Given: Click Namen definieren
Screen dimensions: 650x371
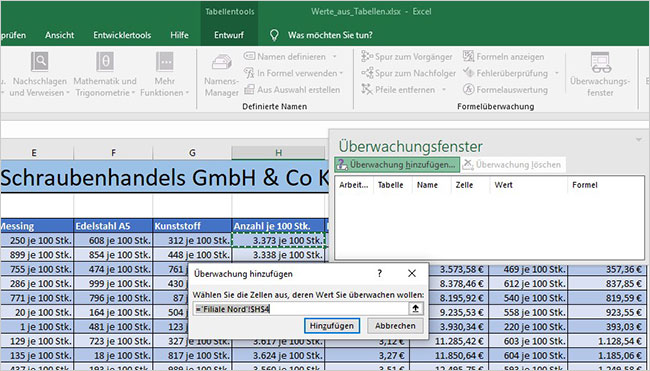Looking at the screenshot, I should (286, 57).
